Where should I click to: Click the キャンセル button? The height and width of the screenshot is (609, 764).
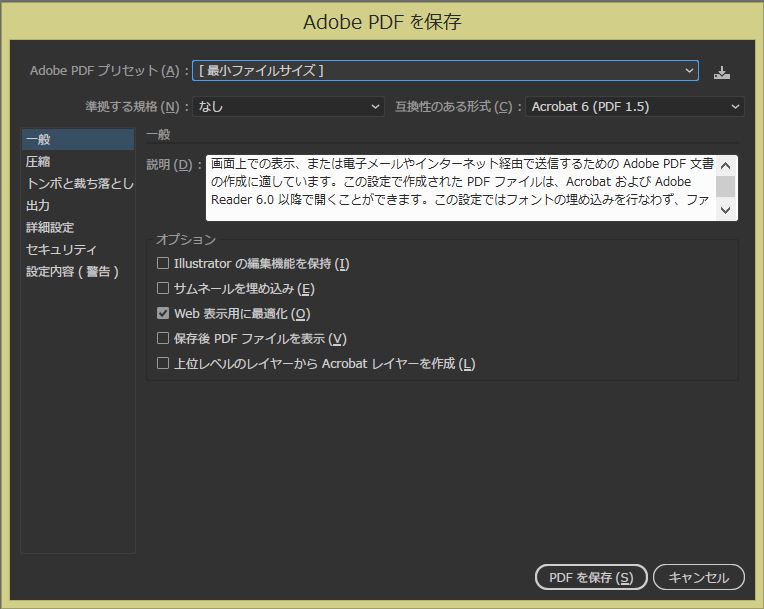(699, 577)
